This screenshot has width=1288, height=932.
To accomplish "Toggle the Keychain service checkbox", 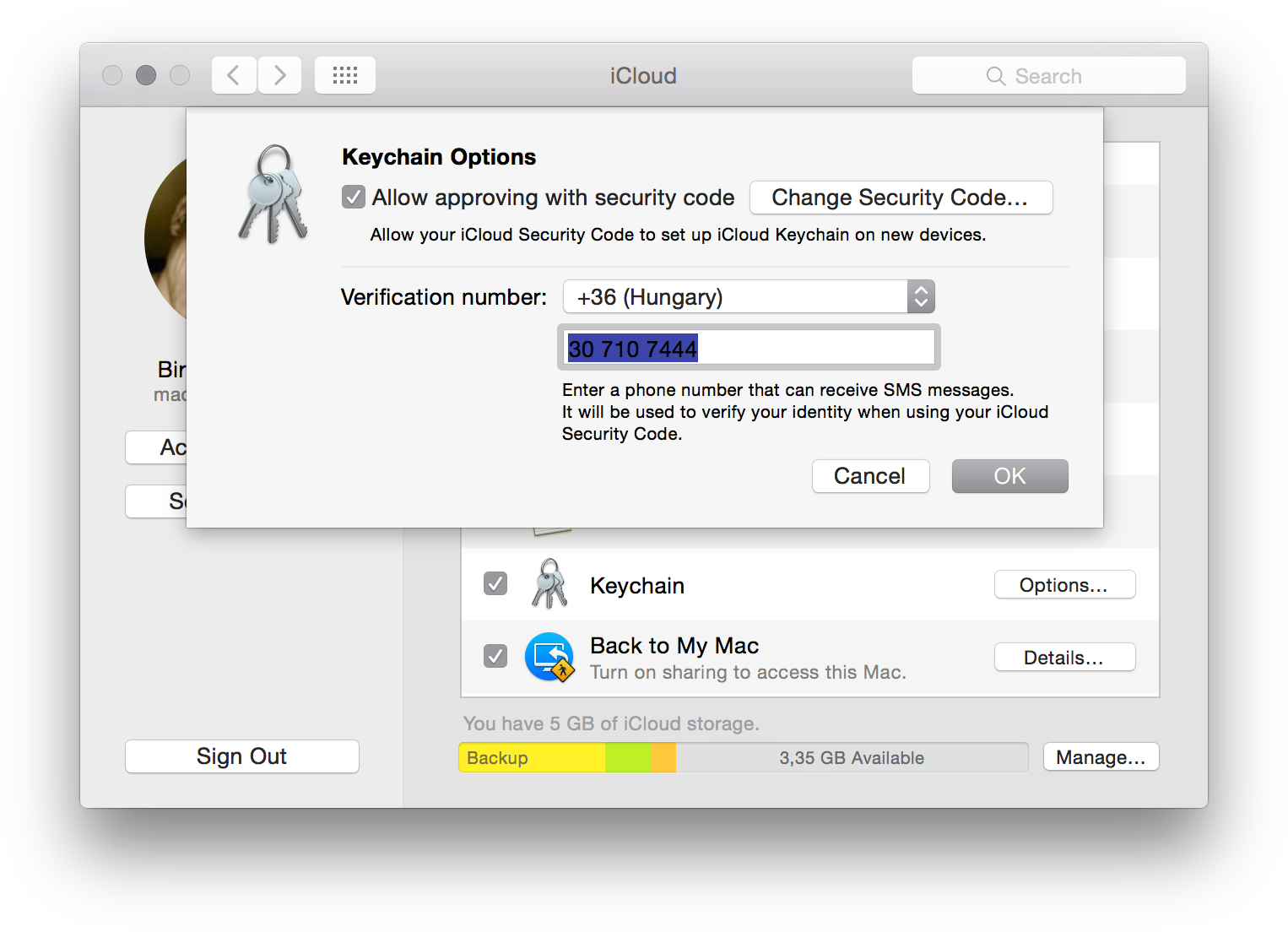I will [495, 583].
